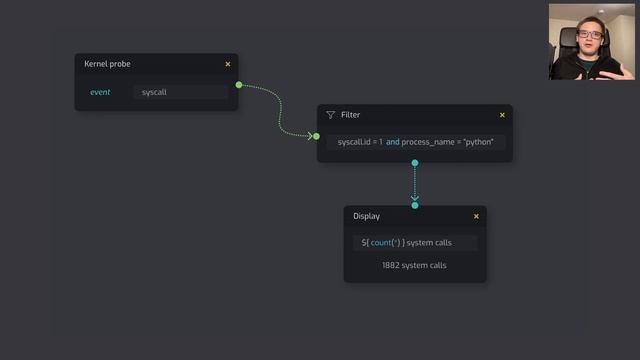This screenshot has height=360, width=640.
Task: Click the Kernel probe node title
Action: (x=107, y=64)
